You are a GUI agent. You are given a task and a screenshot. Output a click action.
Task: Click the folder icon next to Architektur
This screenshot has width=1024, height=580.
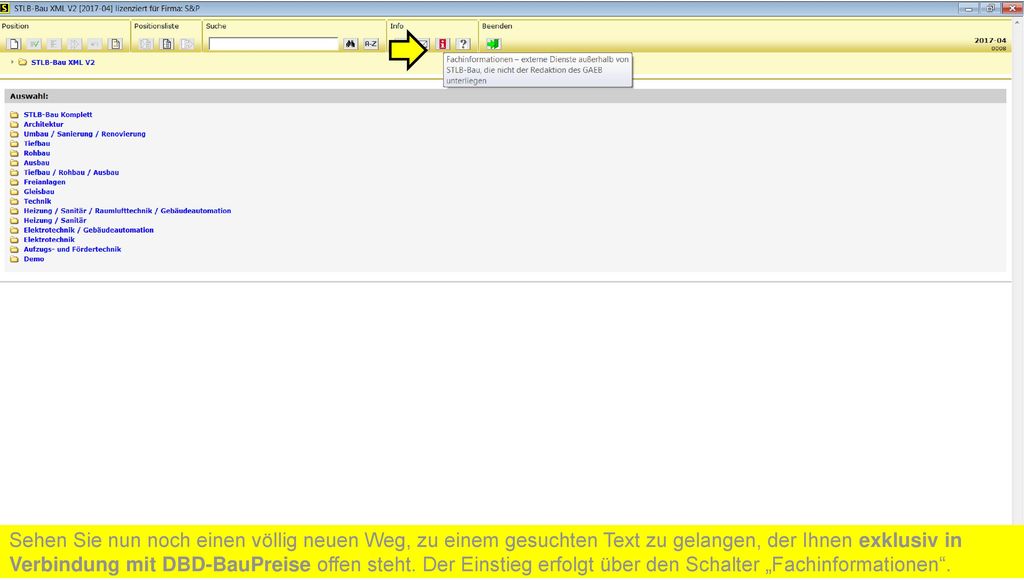point(14,124)
